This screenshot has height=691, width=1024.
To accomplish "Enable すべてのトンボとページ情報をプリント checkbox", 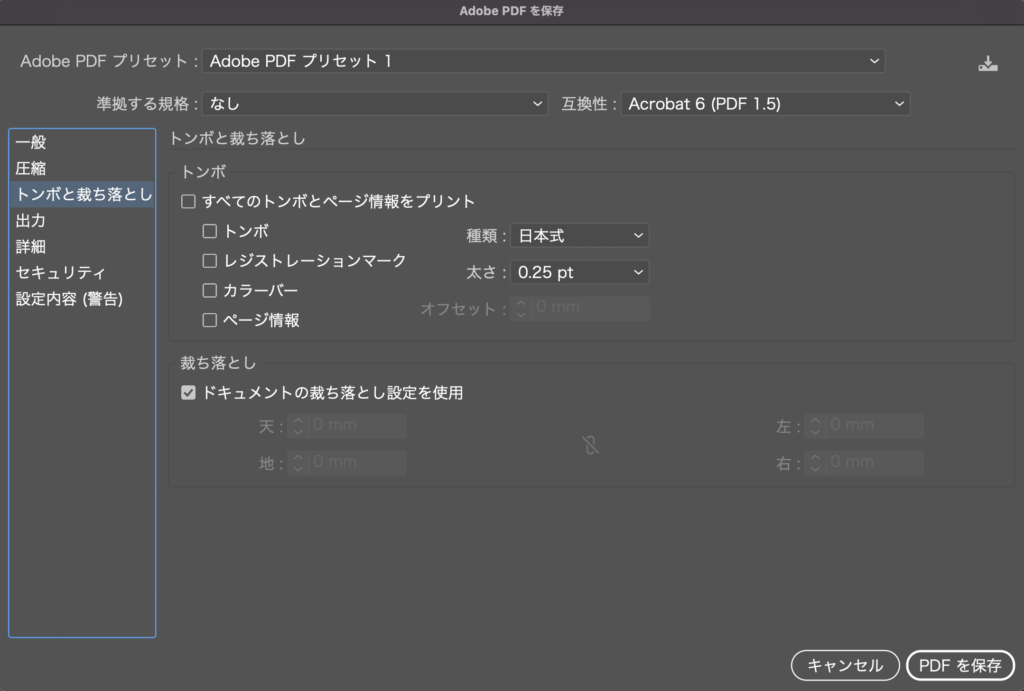I will coord(188,202).
